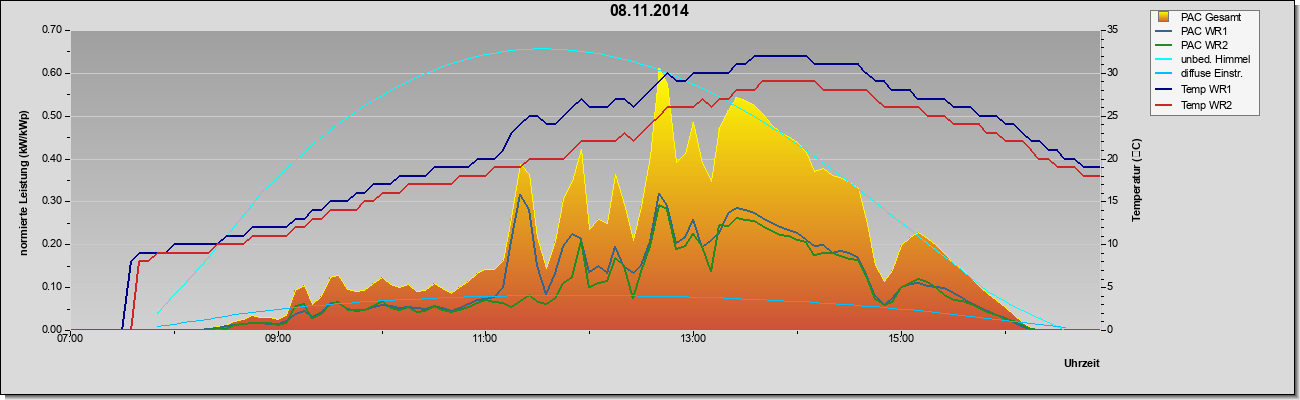Select the 13:00 time tick label
The width and height of the screenshot is (1300, 400).
[x=693, y=340]
